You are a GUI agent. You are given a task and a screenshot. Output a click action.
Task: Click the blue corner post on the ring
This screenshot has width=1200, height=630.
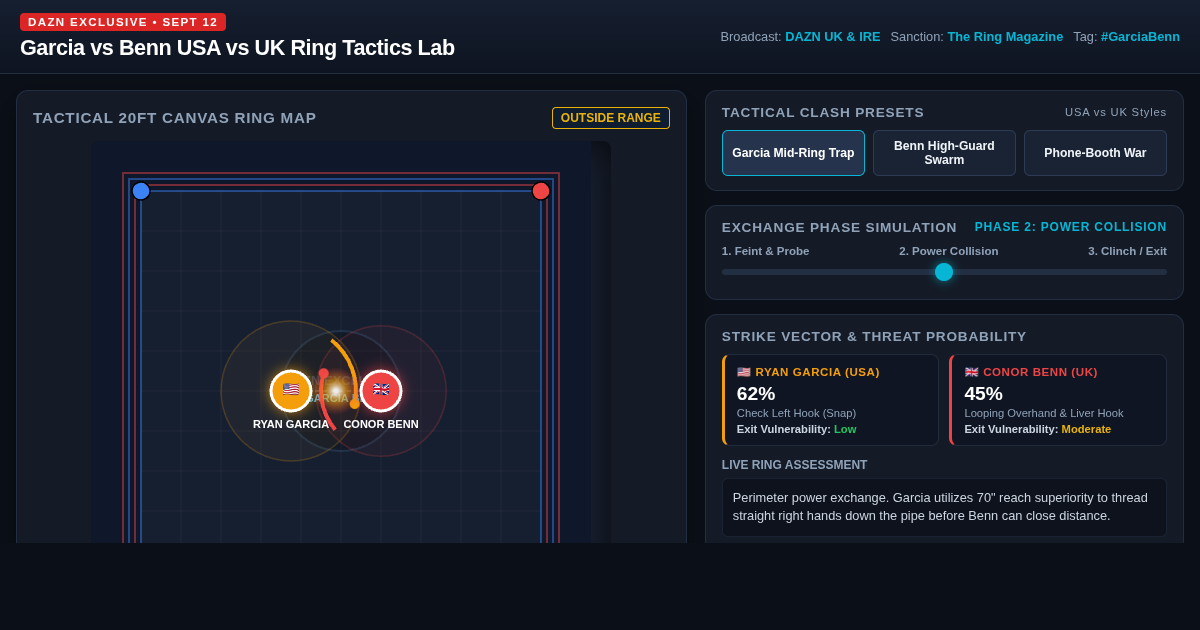[x=141, y=191]
